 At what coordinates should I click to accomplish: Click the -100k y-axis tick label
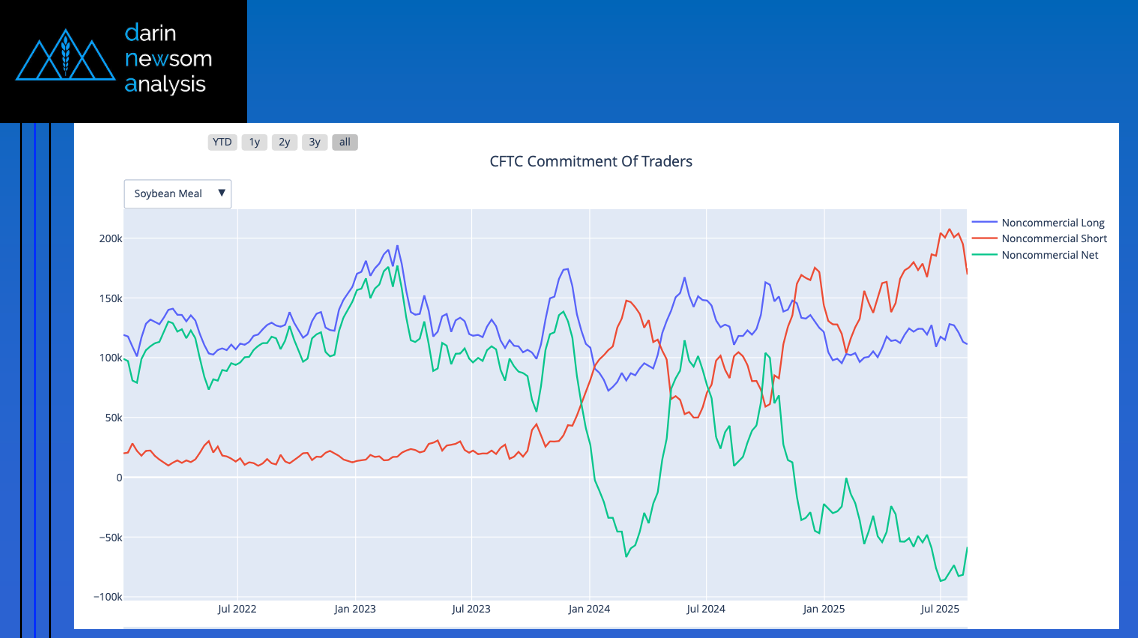point(106,597)
